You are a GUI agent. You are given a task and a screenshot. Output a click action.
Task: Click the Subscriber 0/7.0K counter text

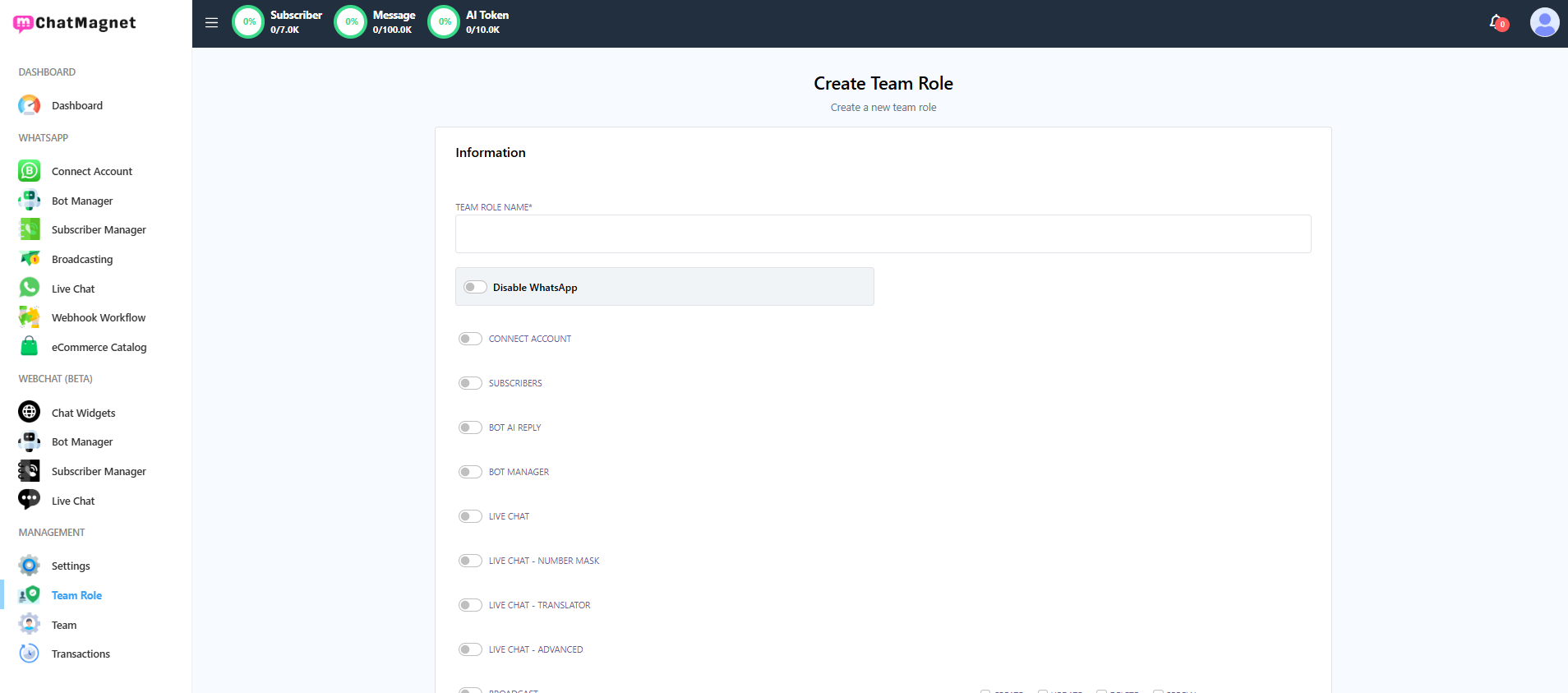click(x=284, y=30)
